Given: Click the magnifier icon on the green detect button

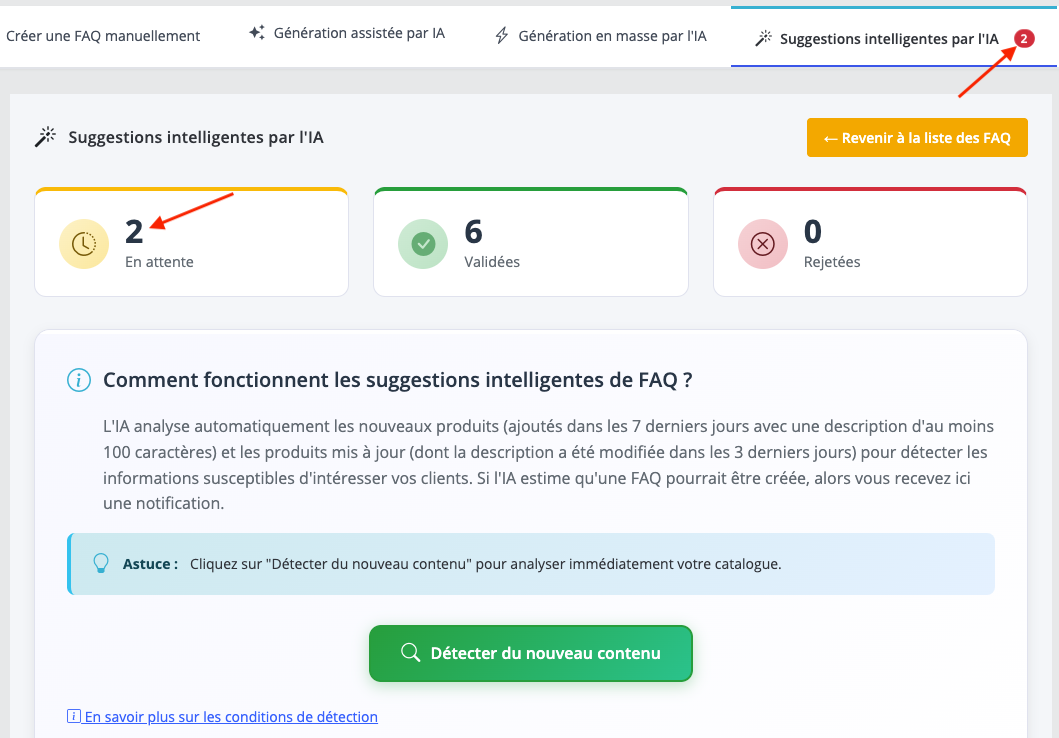Looking at the screenshot, I should point(409,653).
